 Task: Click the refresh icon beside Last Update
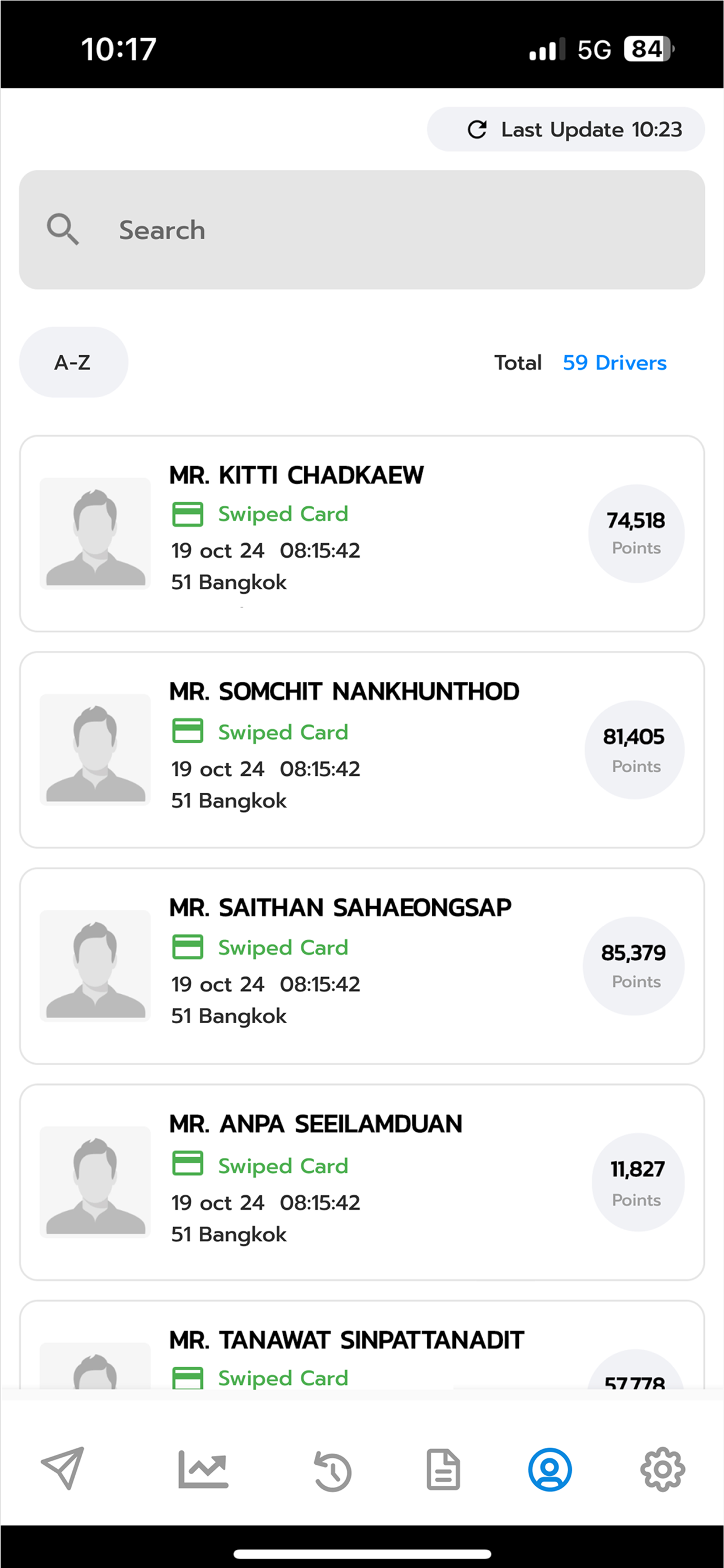coord(477,129)
